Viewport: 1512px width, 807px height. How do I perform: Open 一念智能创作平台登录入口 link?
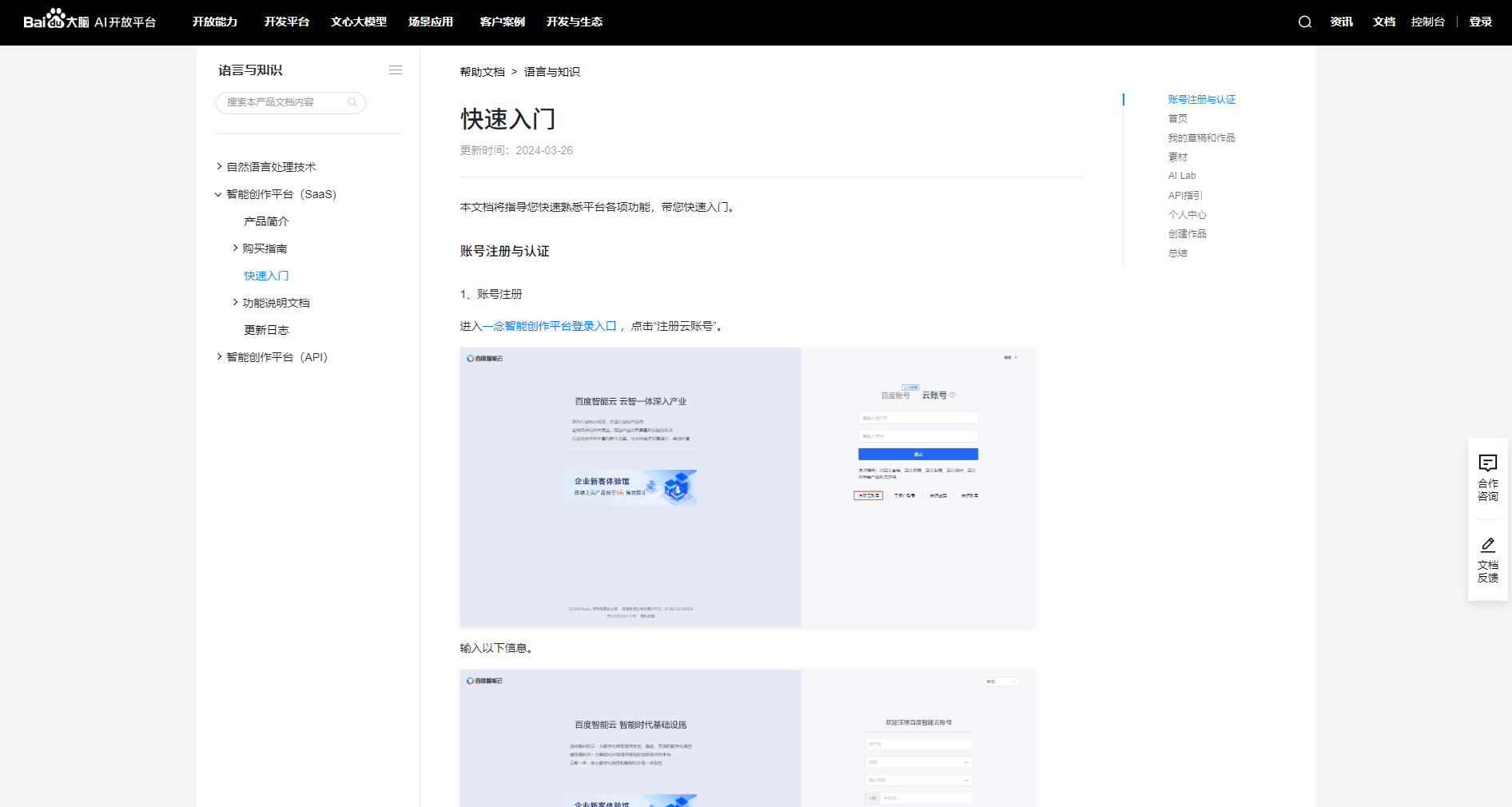[549, 326]
